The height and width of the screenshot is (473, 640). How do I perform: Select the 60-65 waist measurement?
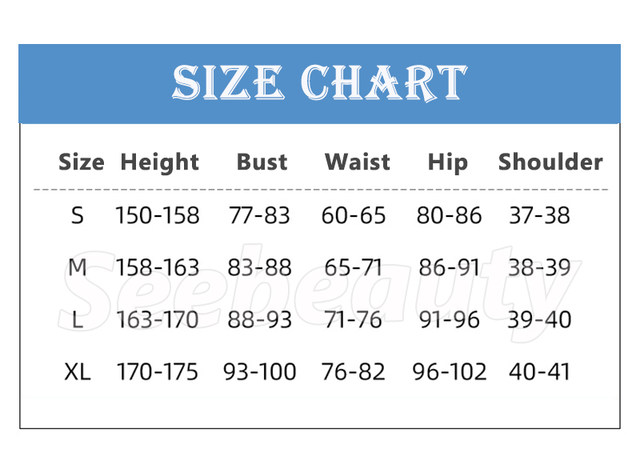coord(353,215)
